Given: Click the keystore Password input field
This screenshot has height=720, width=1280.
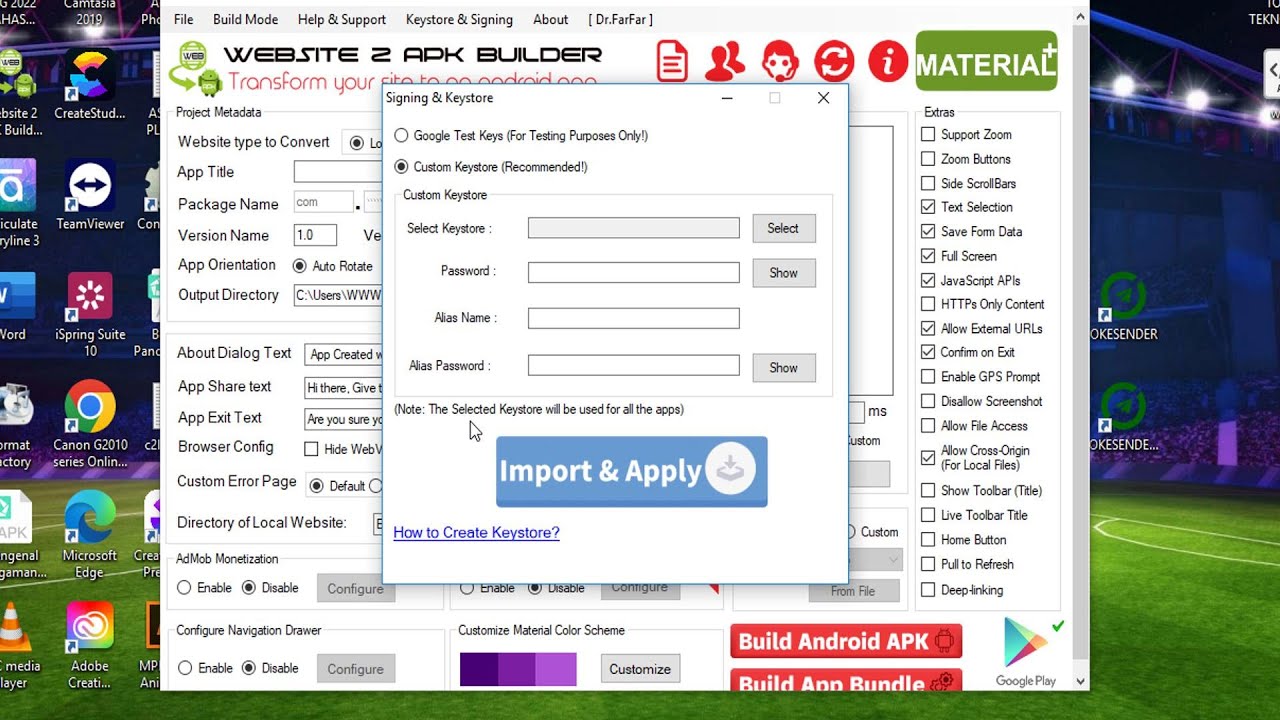Looking at the screenshot, I should 634,272.
